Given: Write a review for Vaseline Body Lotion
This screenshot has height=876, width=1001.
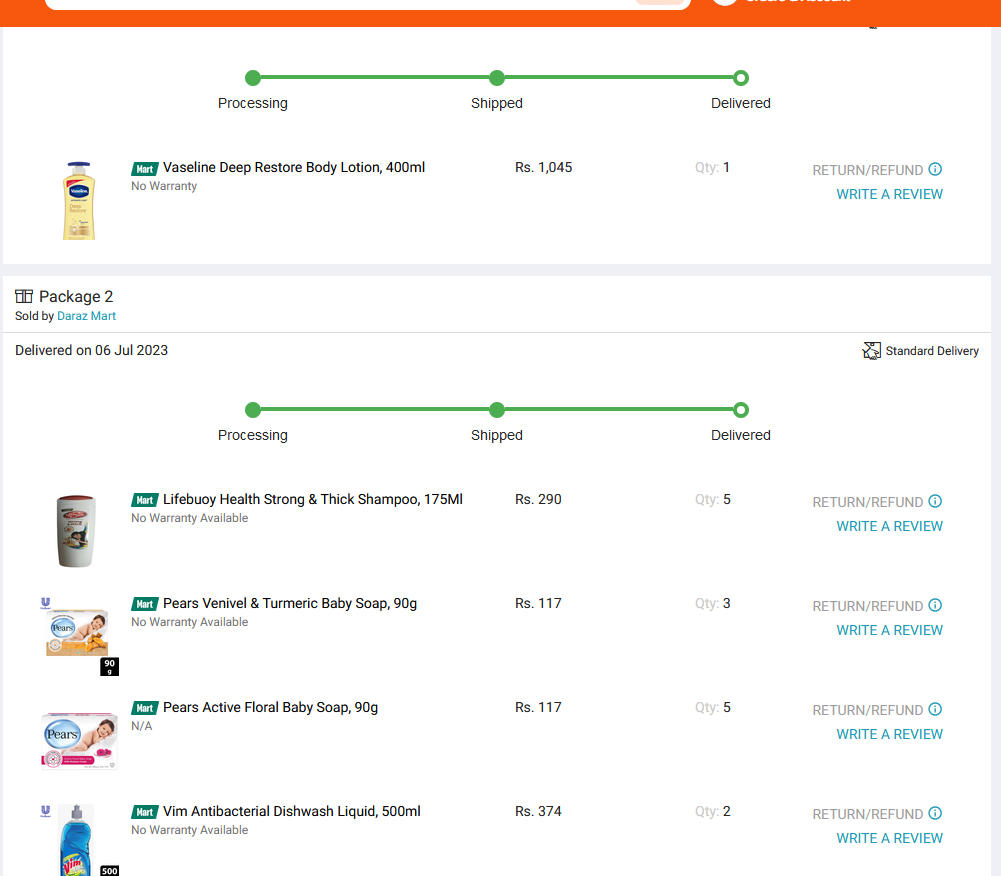Looking at the screenshot, I should pyautogui.click(x=889, y=194).
